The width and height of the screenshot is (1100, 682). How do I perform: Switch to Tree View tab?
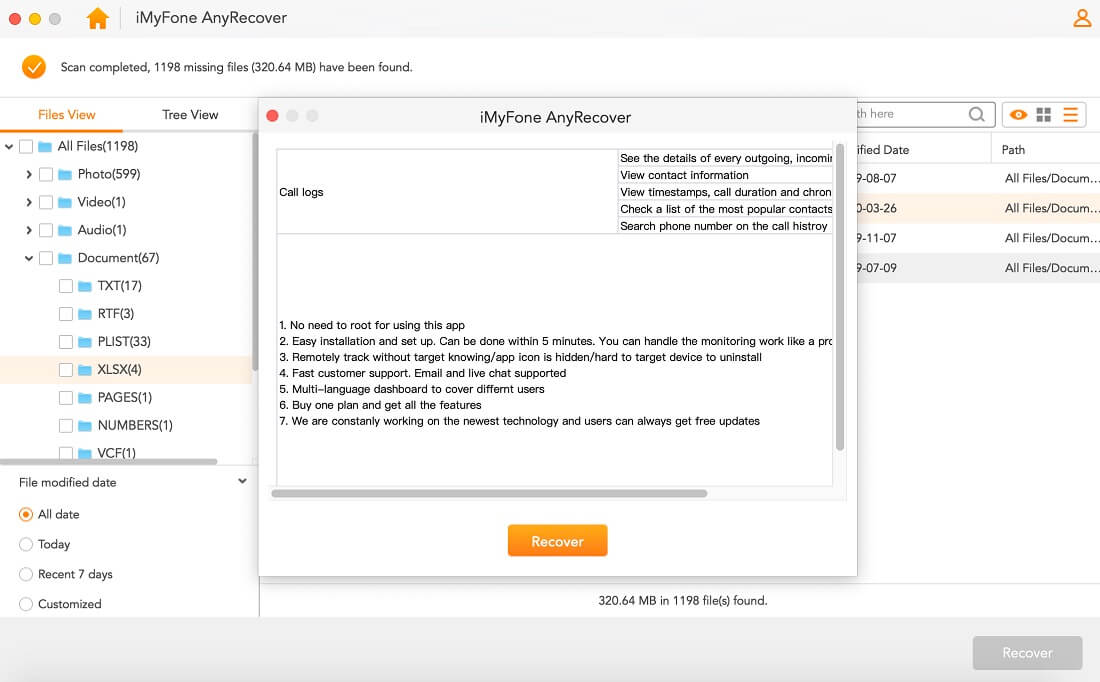click(x=189, y=114)
